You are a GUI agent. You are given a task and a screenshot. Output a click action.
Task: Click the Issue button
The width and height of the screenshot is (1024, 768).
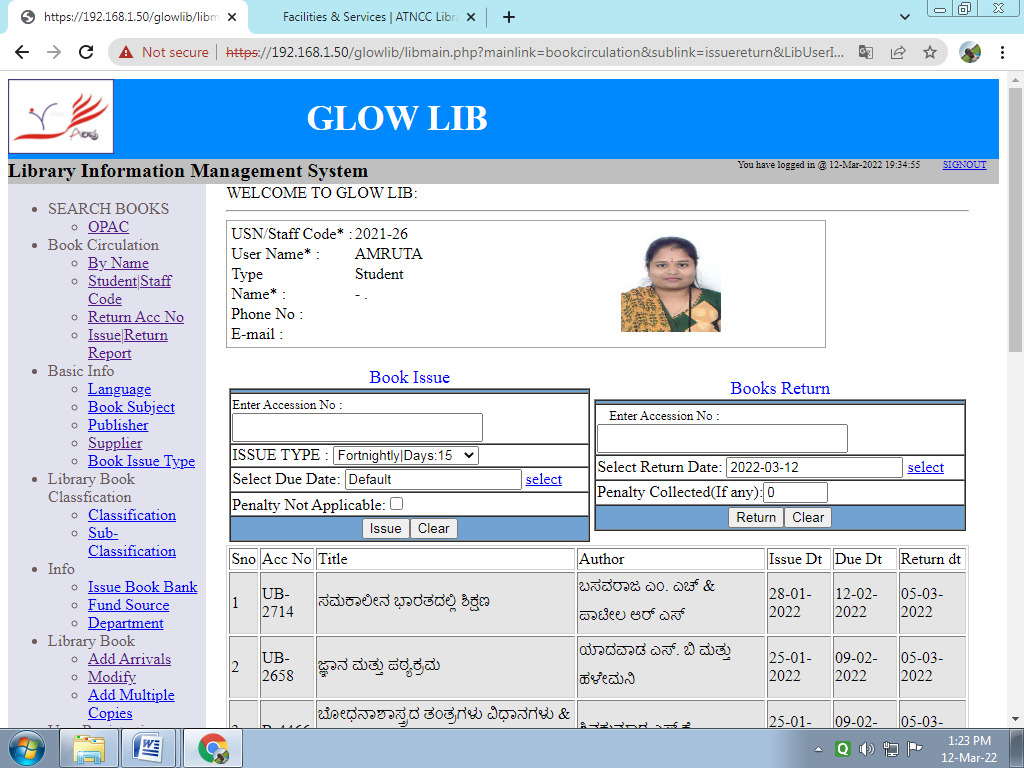coord(385,528)
